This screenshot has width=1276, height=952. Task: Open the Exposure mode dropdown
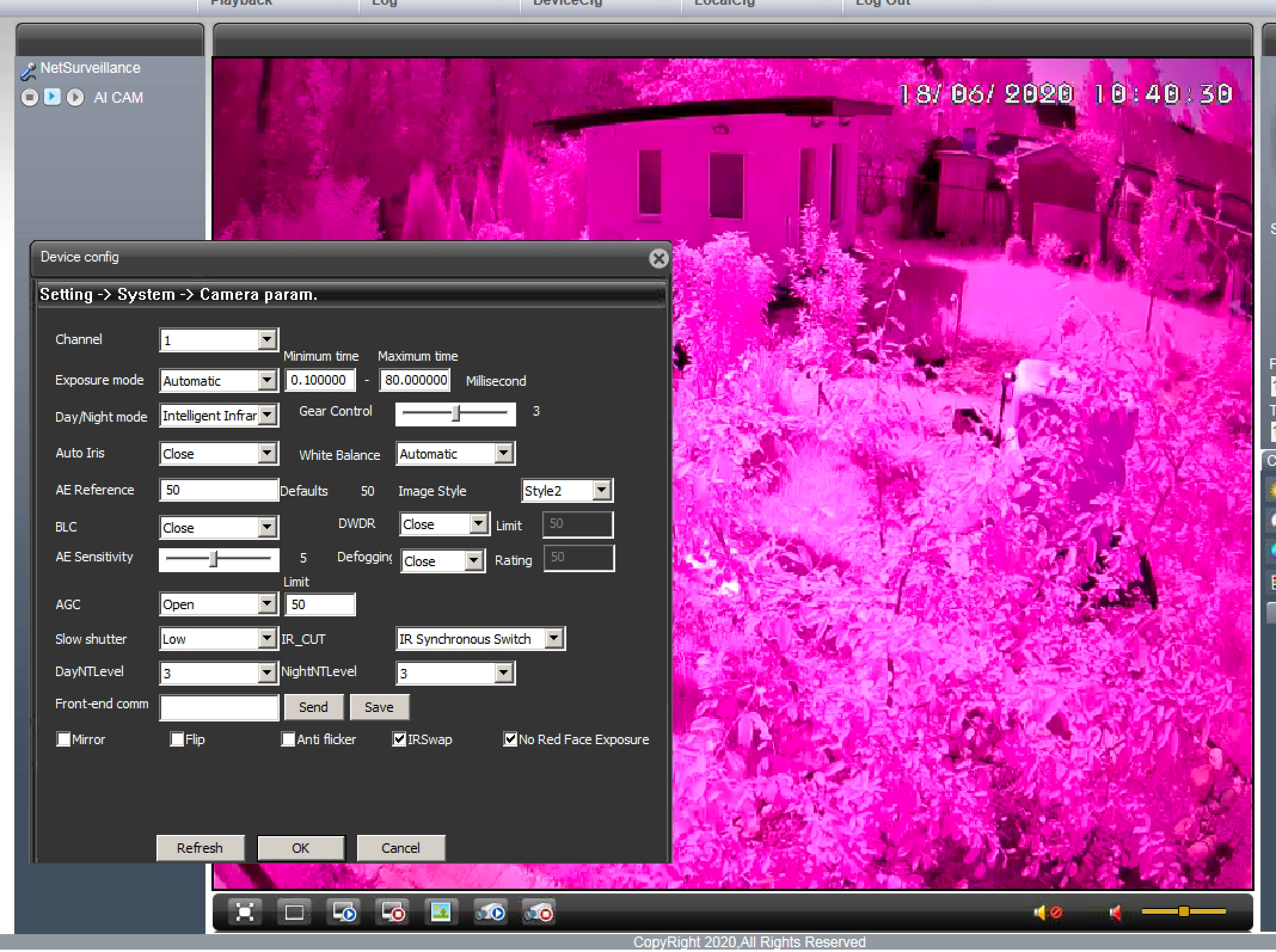coord(267,380)
